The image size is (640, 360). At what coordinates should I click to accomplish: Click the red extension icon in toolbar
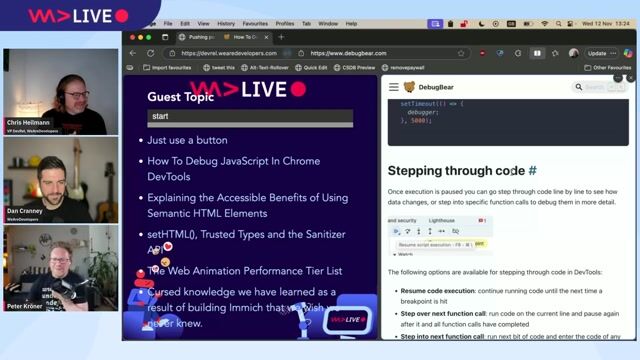coord(482,53)
